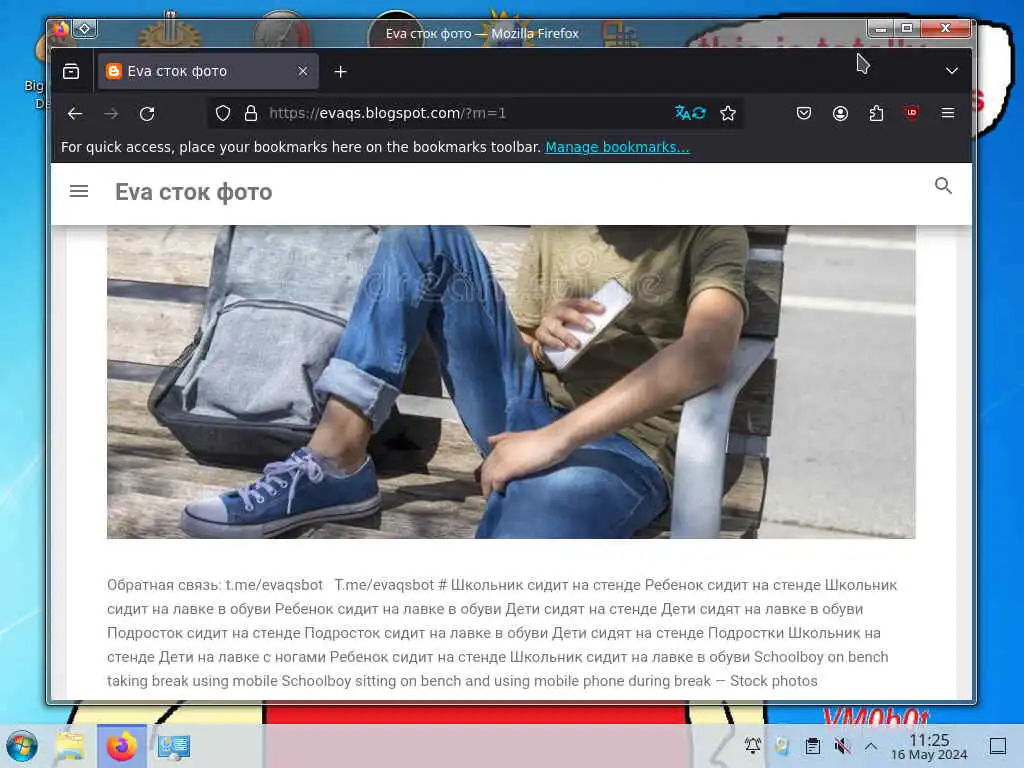
Task: Switch to Firefox taskbar entry
Action: point(121,746)
